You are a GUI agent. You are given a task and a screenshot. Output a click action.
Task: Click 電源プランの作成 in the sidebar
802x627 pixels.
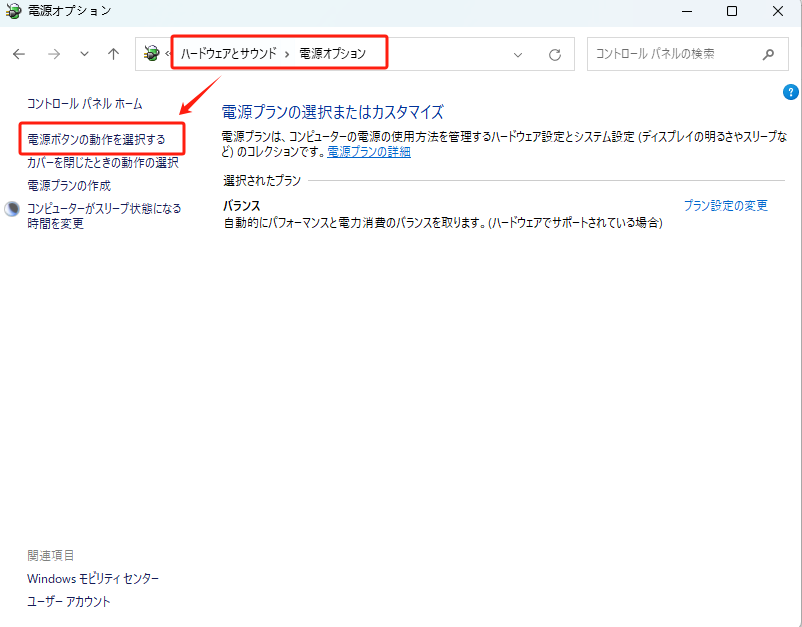click(69, 186)
